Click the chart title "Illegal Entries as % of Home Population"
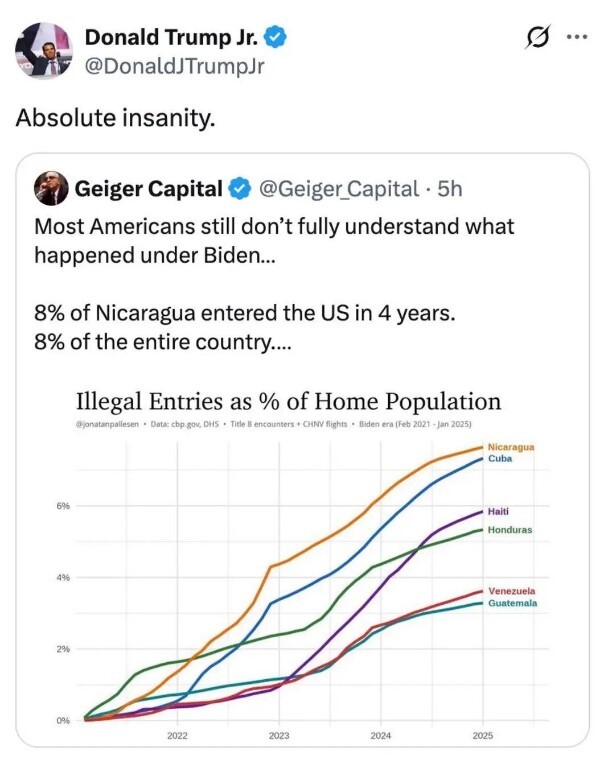The image size is (604, 768). point(288,402)
